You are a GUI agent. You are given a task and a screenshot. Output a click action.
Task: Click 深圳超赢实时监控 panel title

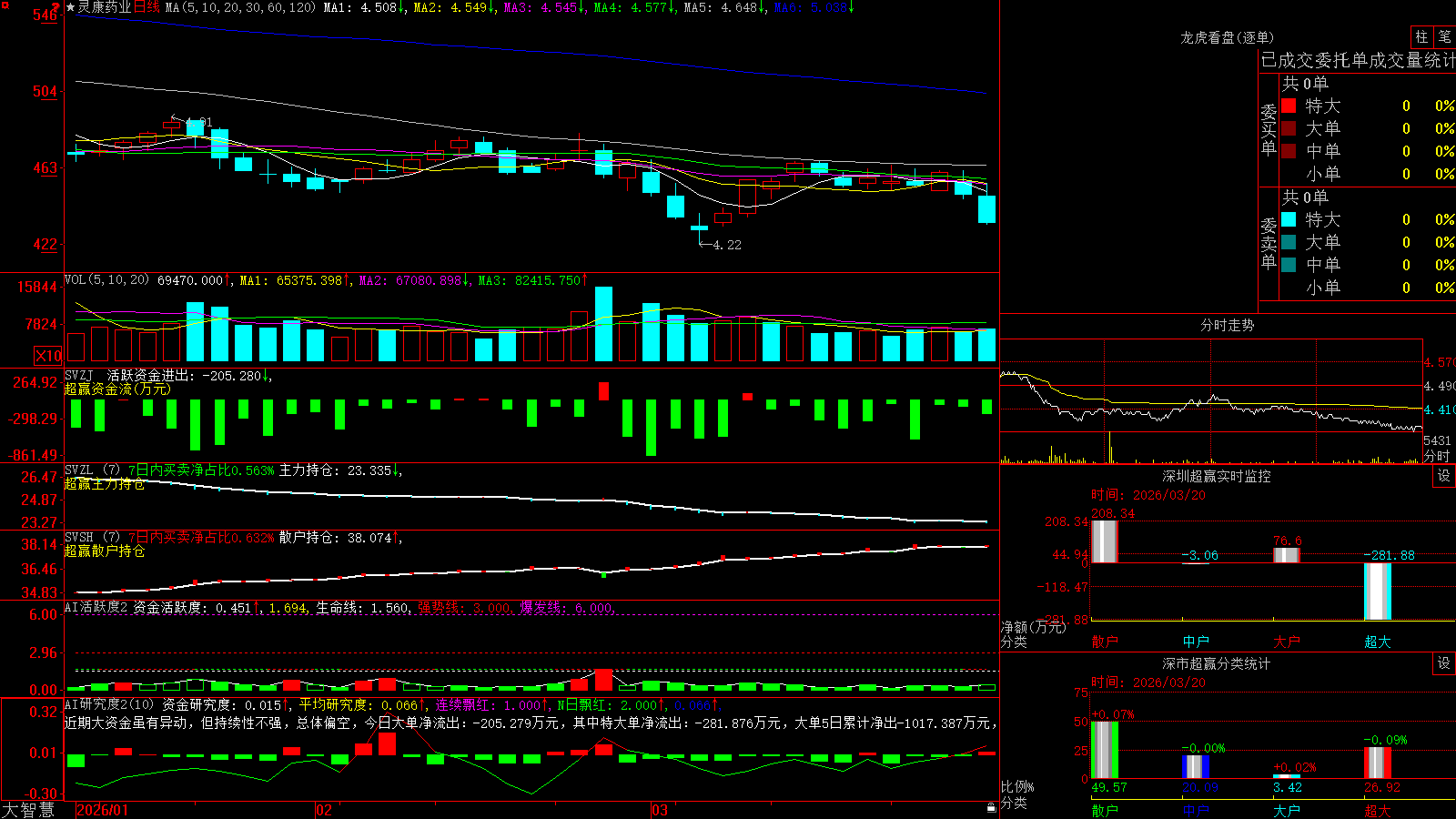coord(1216,476)
